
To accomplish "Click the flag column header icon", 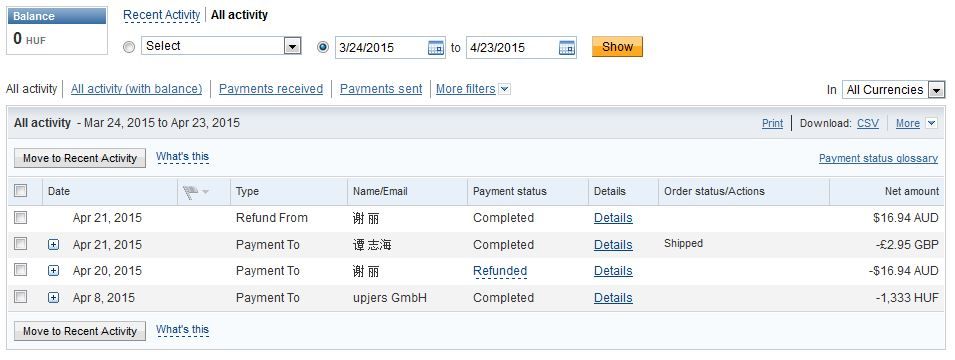I will tap(191, 192).
